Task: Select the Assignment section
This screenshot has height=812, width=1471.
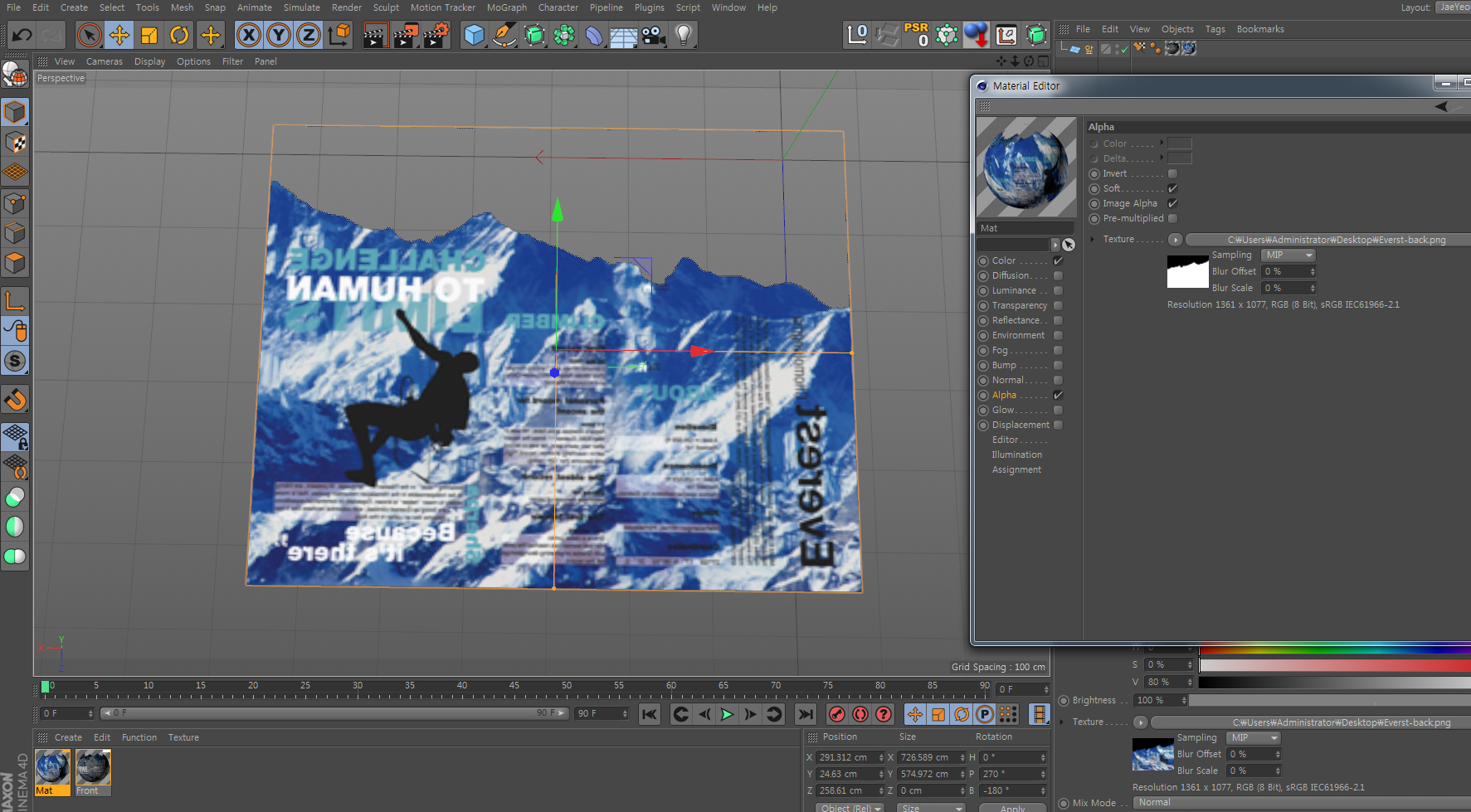Action: tap(1016, 469)
